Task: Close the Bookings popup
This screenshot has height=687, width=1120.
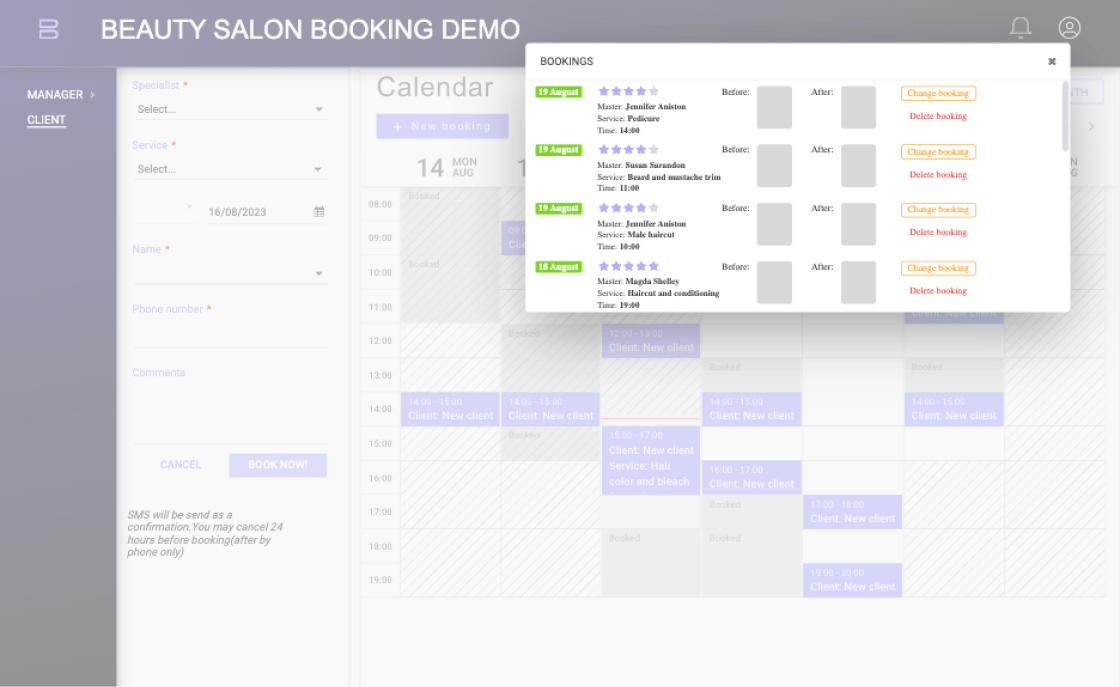Action: [x=1051, y=62]
